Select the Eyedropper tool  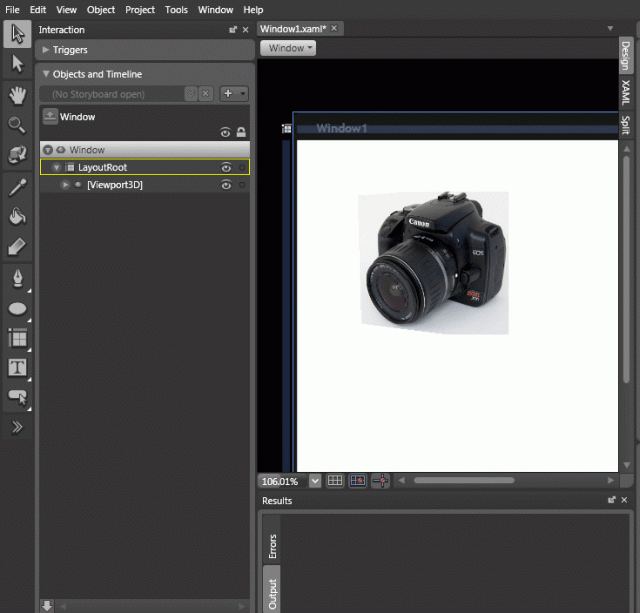click(17, 186)
